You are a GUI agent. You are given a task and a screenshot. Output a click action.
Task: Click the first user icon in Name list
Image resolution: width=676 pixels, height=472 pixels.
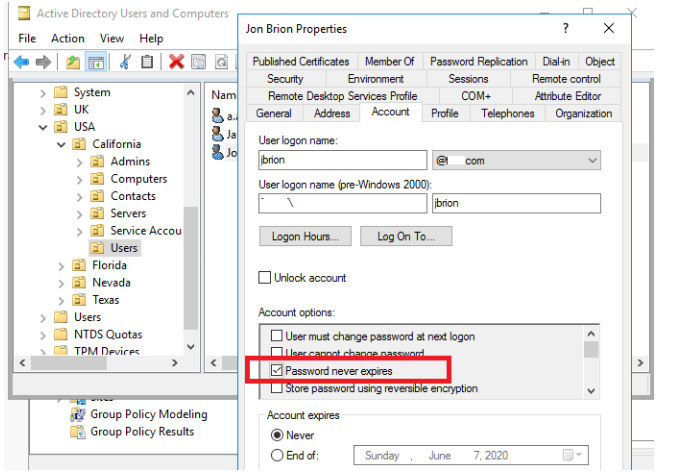click(x=218, y=115)
